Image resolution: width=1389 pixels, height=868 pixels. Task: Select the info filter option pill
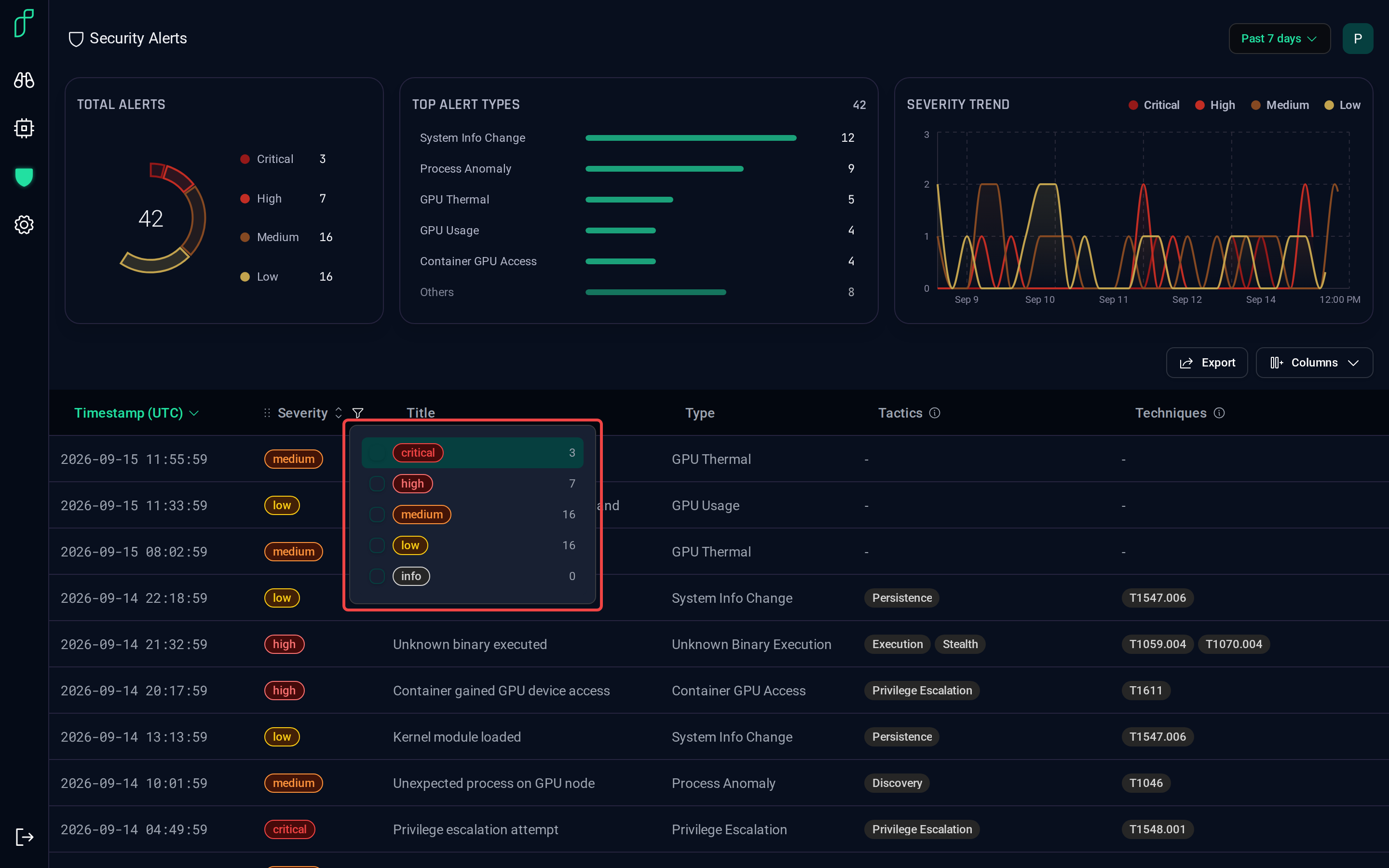[x=411, y=576]
